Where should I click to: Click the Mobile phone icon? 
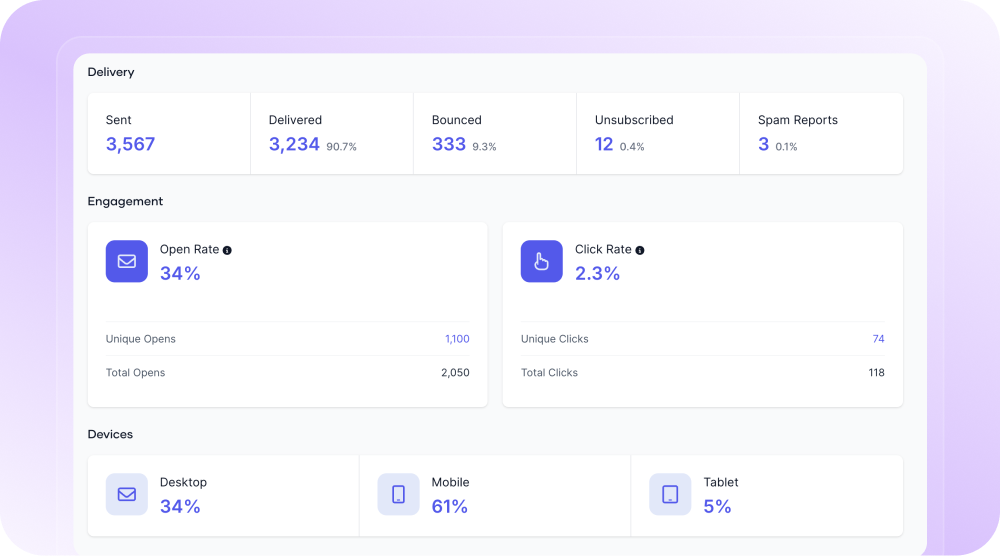coord(398,494)
